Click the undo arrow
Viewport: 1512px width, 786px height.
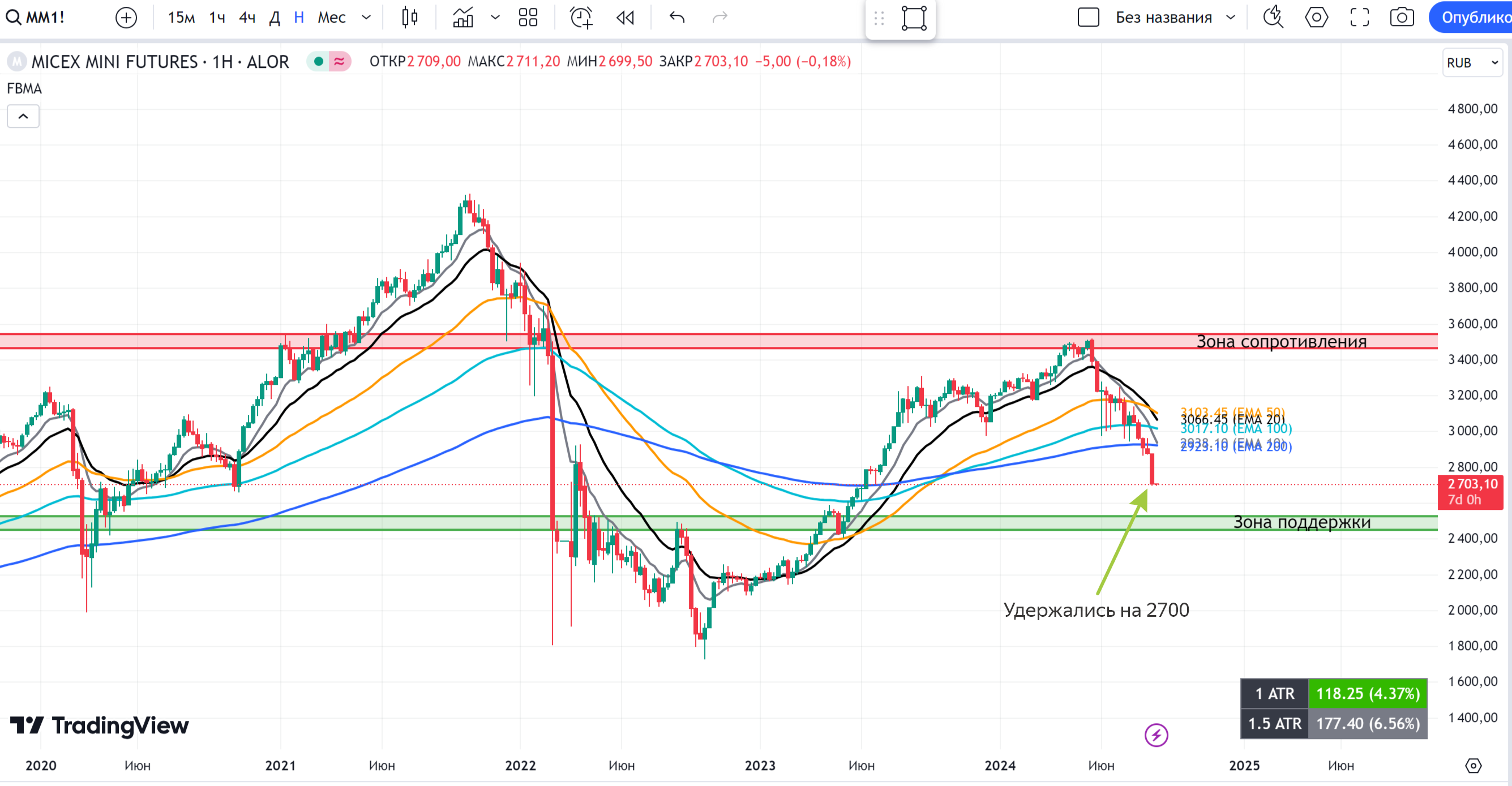(677, 18)
